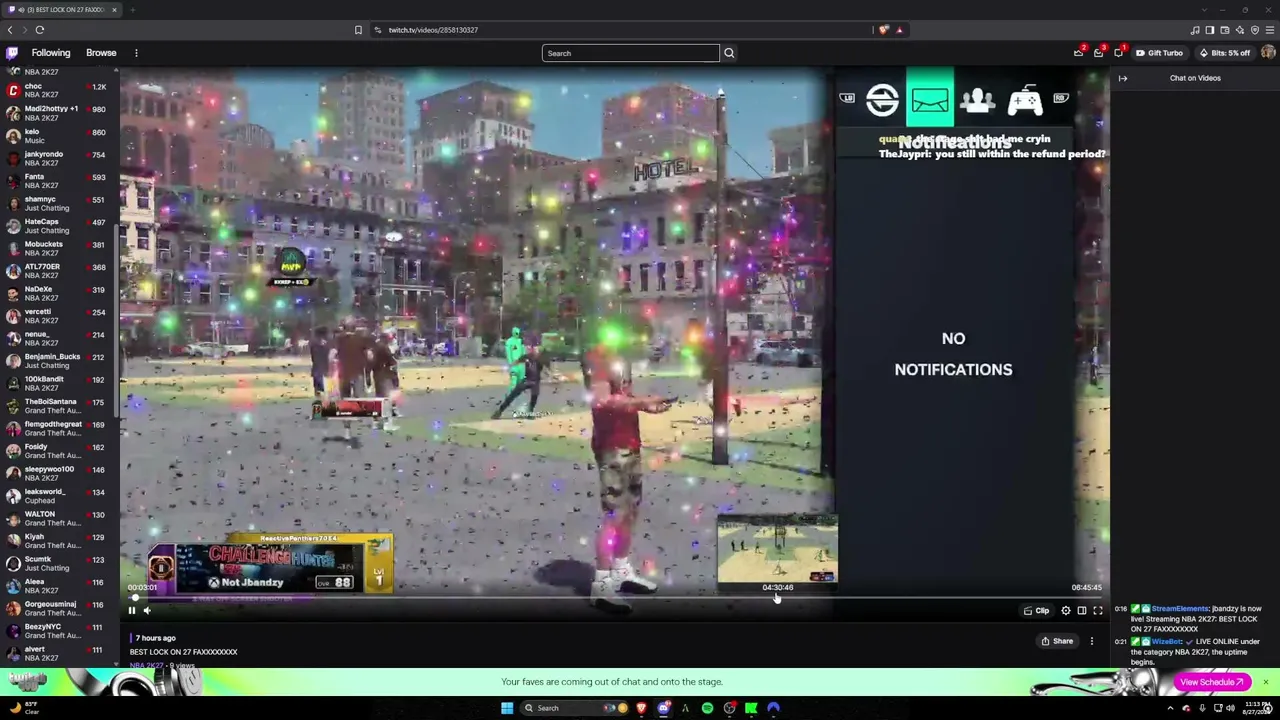The height and width of the screenshot is (720, 1280).
Task: Go to the Following tab
Action: [51, 53]
